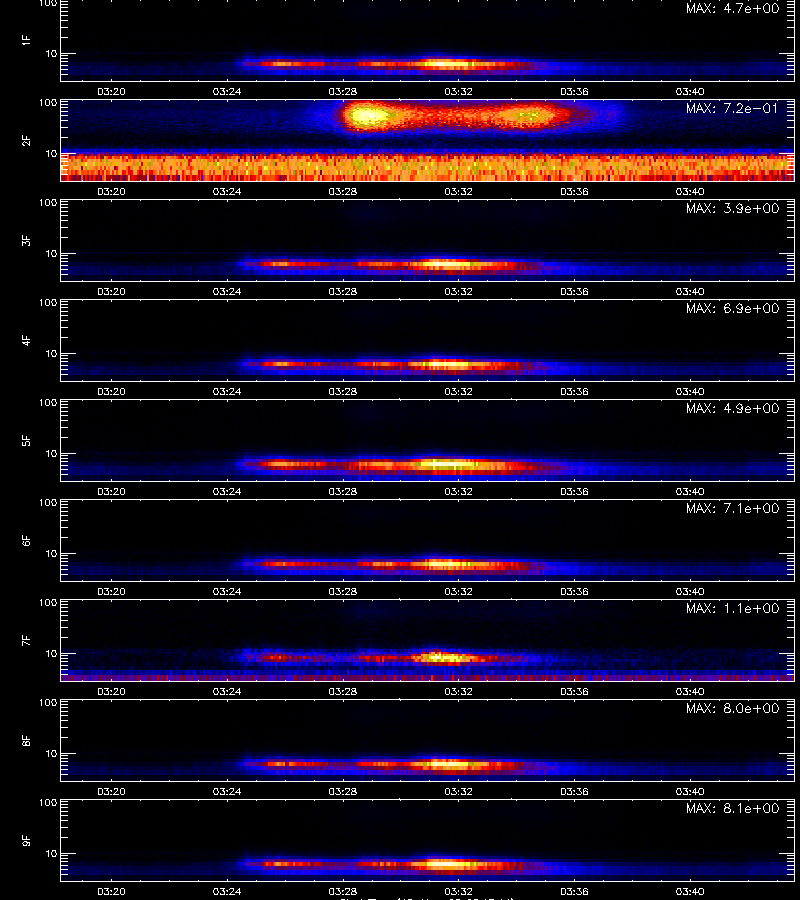Click the 10 y-axis label of panel 2F
The width and height of the screenshot is (800, 900).
pyautogui.click(x=51, y=153)
